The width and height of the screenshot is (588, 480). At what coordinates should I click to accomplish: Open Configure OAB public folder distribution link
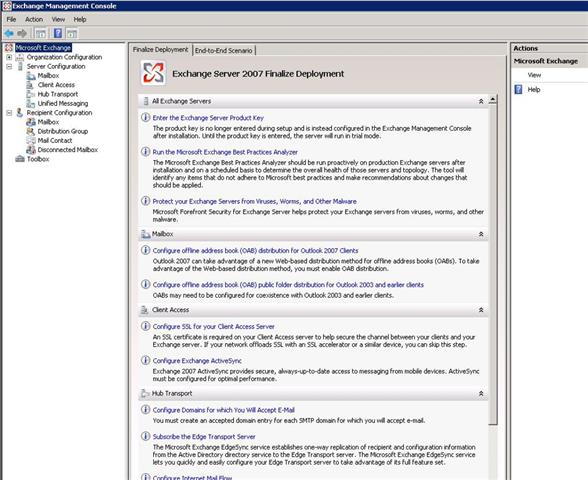click(x=288, y=285)
